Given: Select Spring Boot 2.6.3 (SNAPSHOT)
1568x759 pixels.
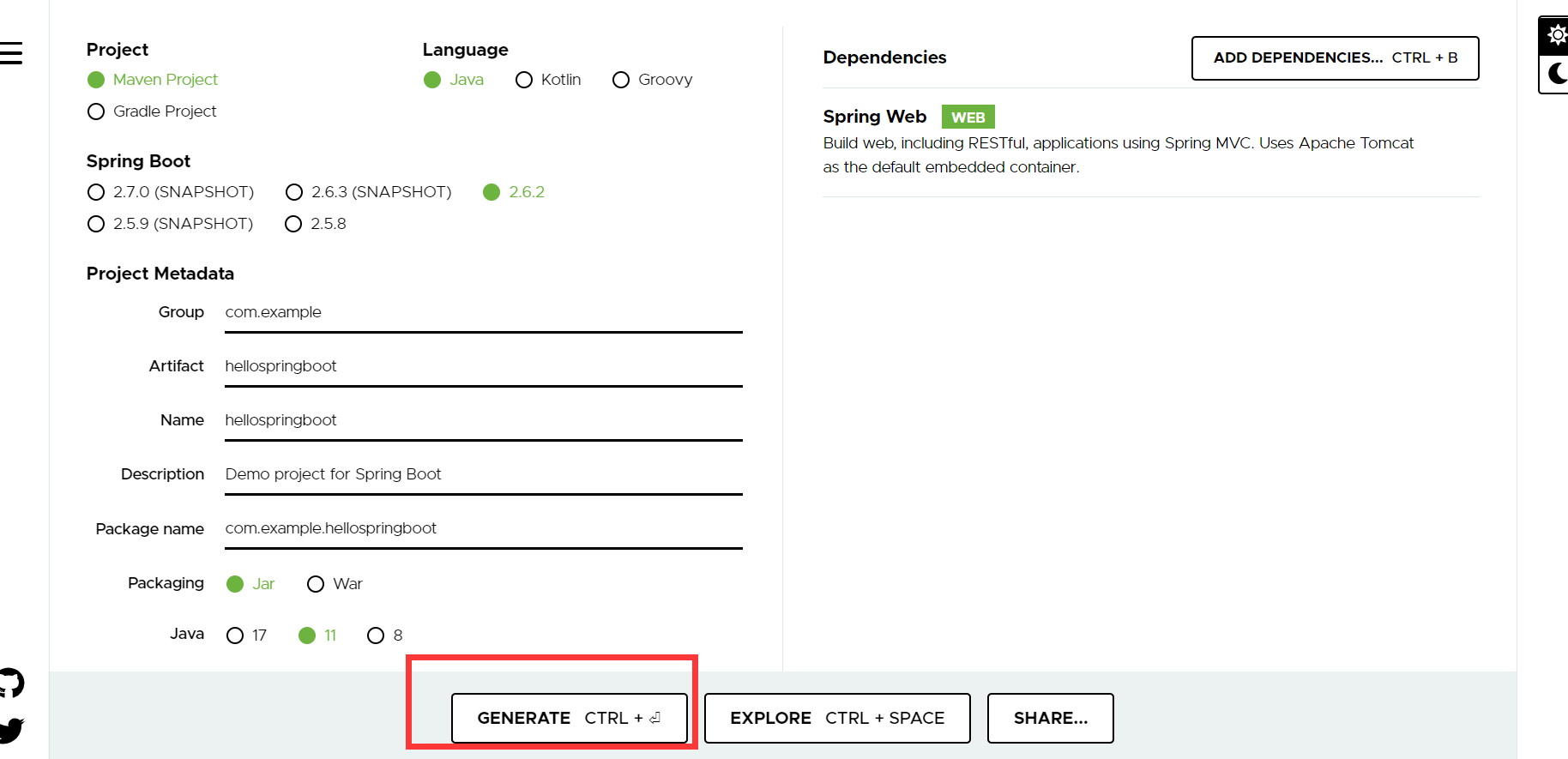Looking at the screenshot, I should [x=369, y=192].
